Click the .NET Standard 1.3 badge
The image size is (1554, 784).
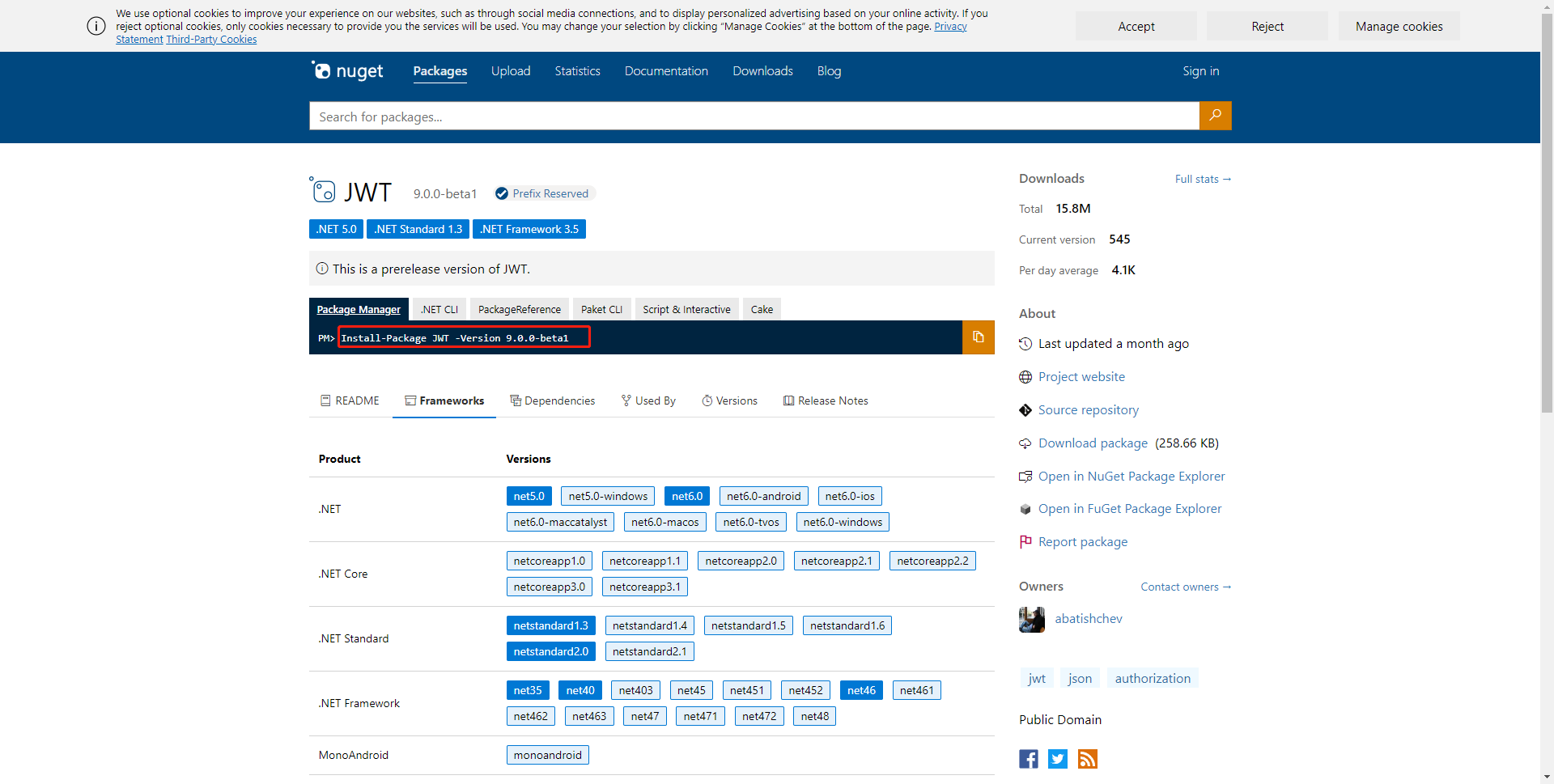(x=418, y=229)
